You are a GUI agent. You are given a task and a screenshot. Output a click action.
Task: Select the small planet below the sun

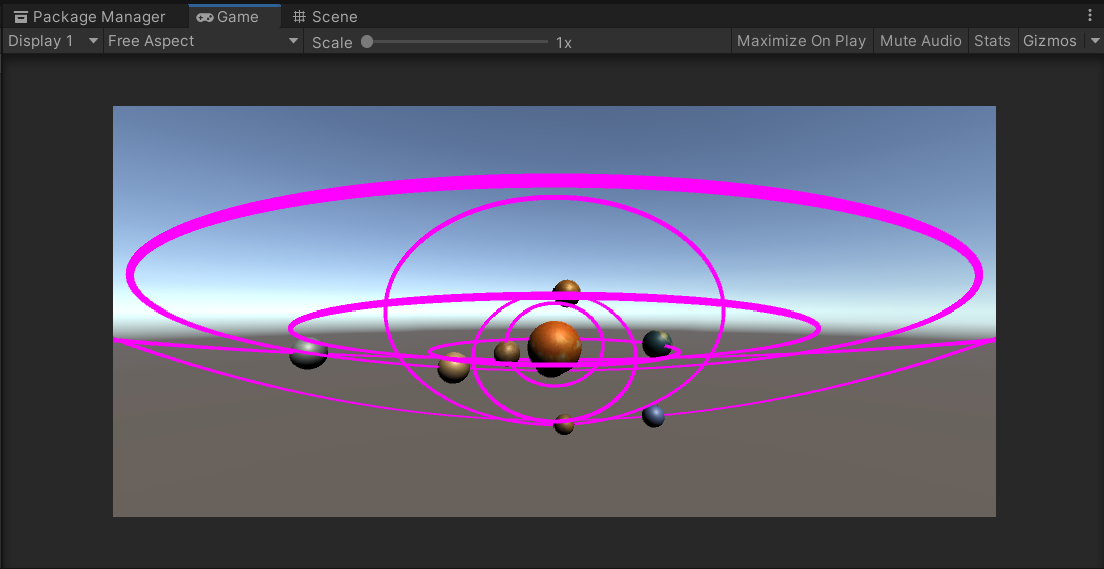click(563, 424)
